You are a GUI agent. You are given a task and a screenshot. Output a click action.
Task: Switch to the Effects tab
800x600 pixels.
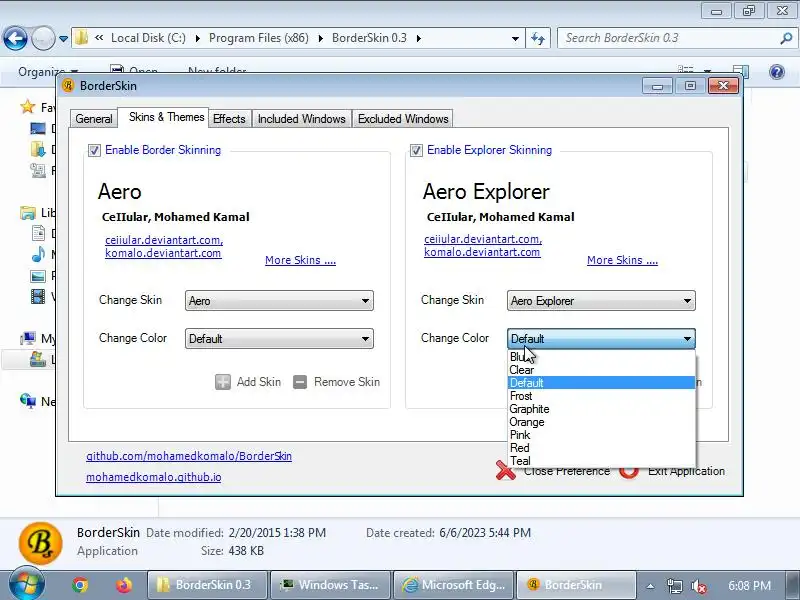point(229,119)
